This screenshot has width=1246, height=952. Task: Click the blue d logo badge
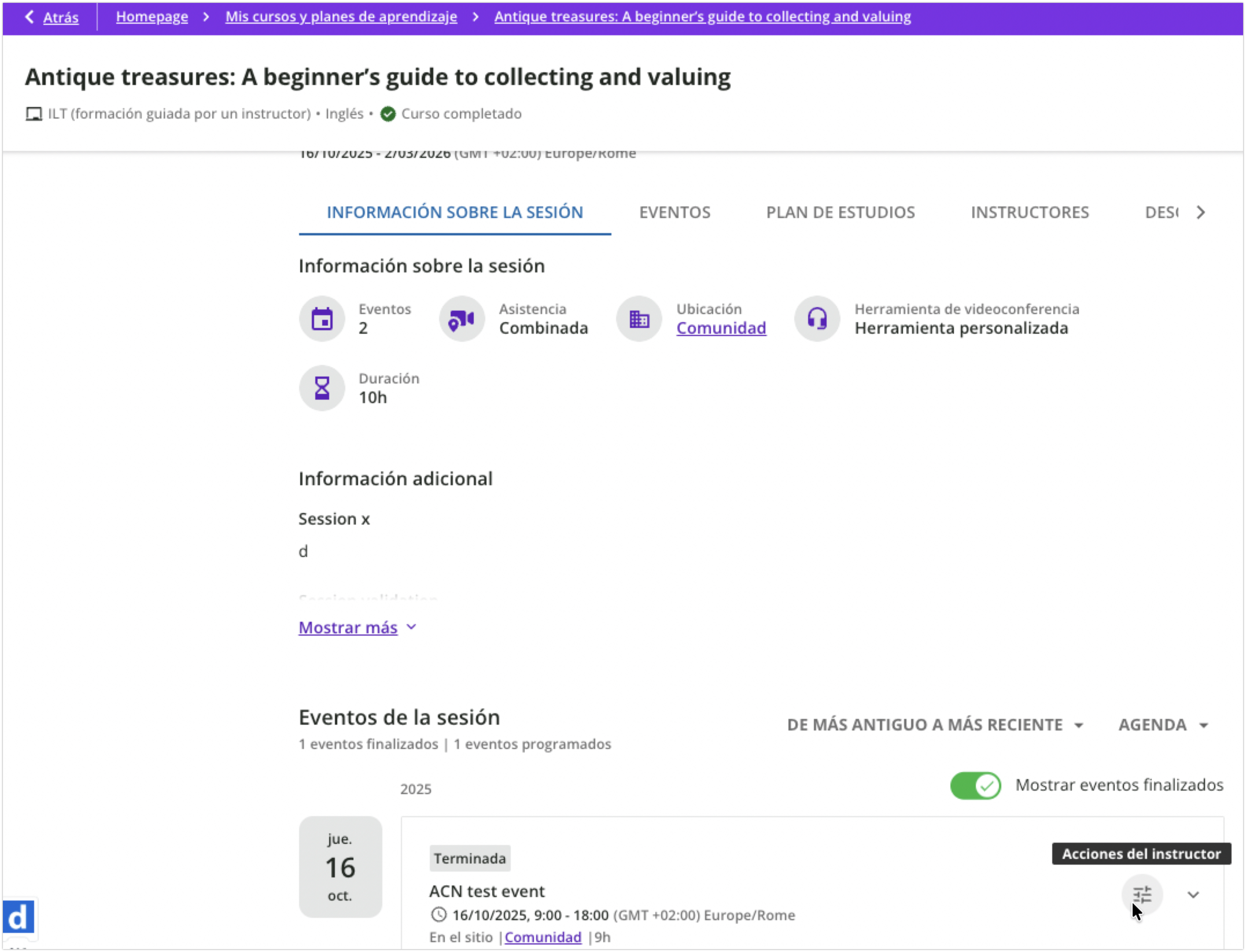coord(19,916)
